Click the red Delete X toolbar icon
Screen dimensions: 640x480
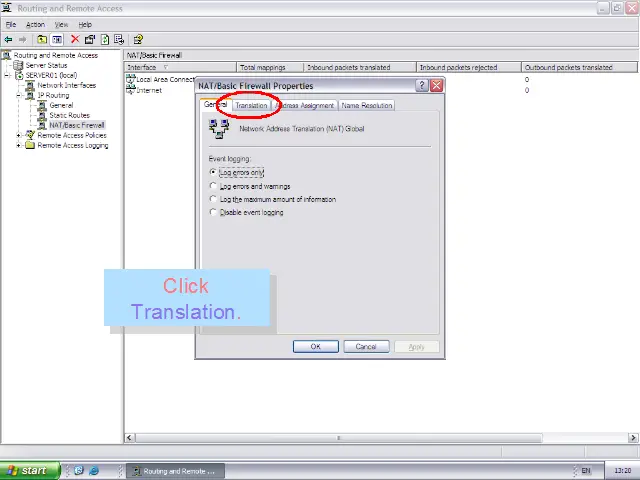75,39
